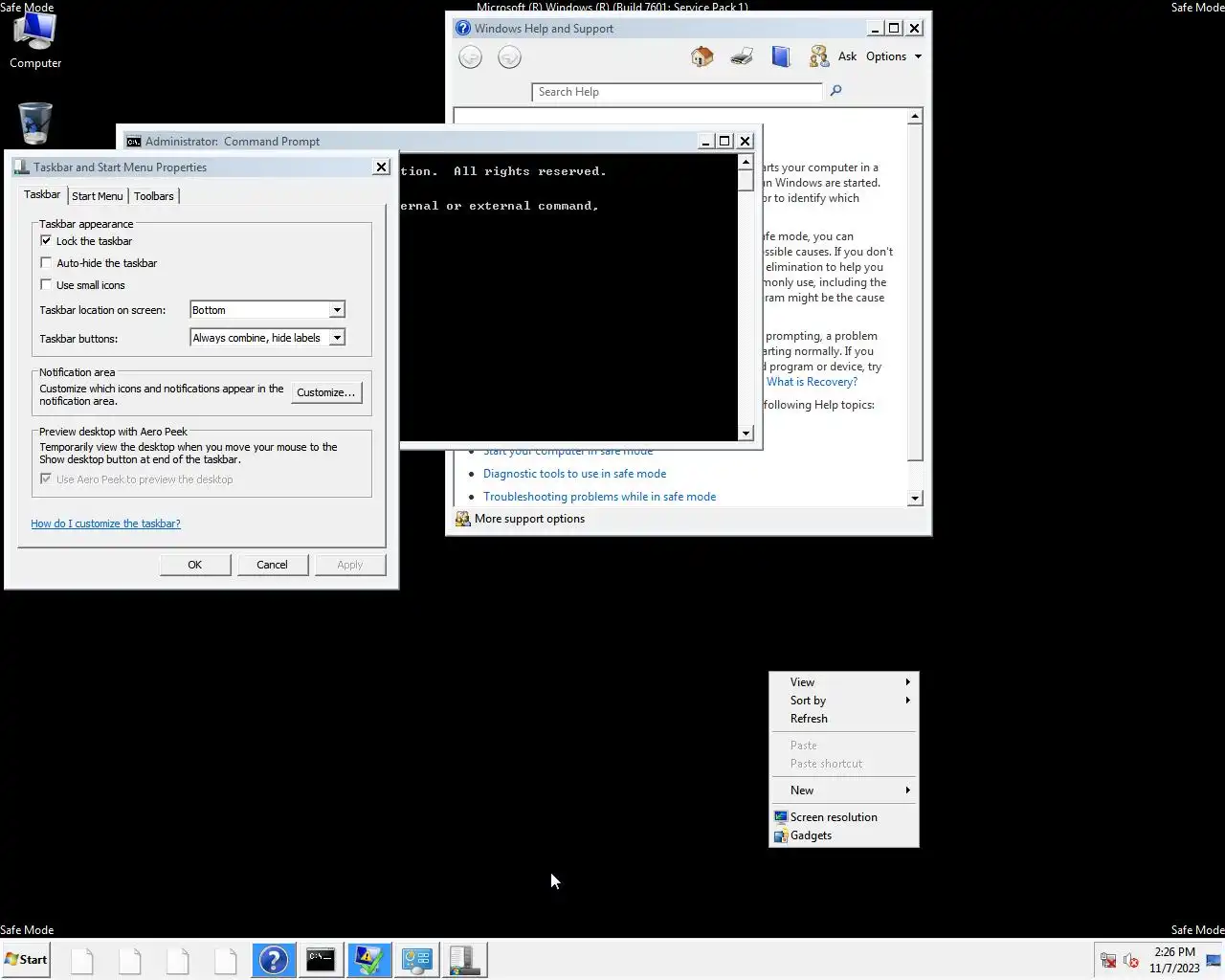Click Command Prompt scroll up arrow

[746, 163]
